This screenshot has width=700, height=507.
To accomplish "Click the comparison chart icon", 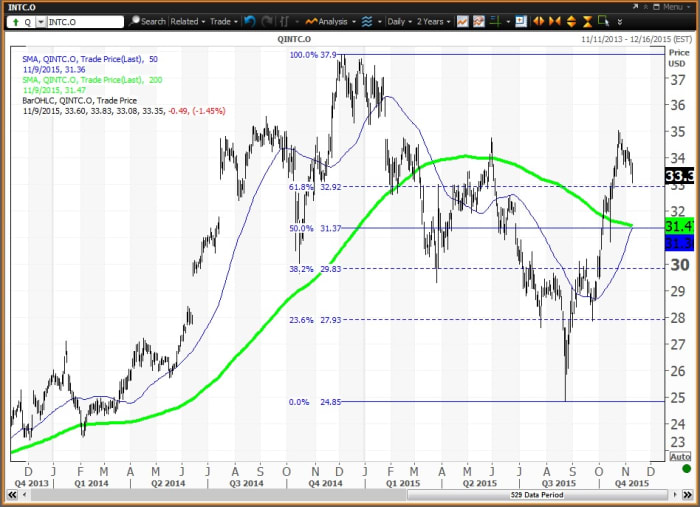I will [479, 21].
